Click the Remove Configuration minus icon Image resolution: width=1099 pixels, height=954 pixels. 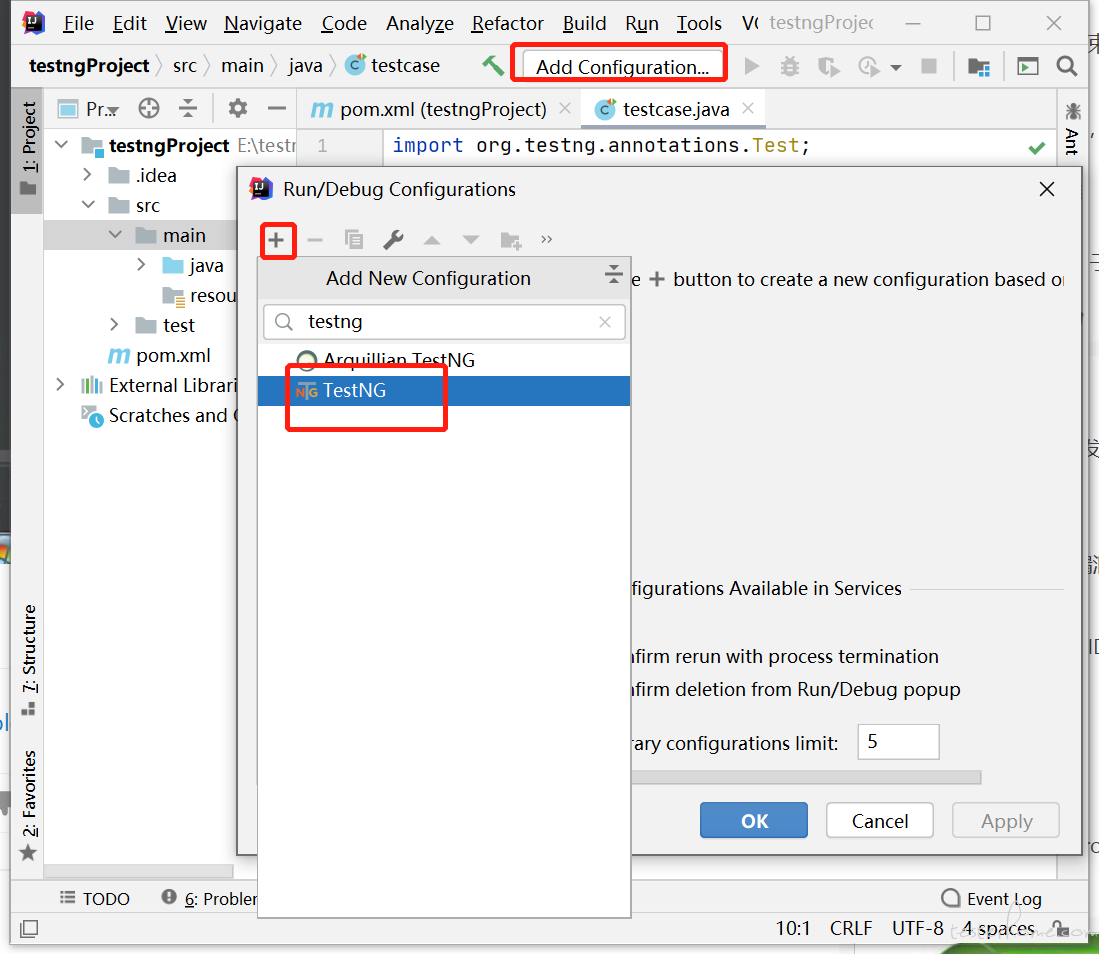315,240
